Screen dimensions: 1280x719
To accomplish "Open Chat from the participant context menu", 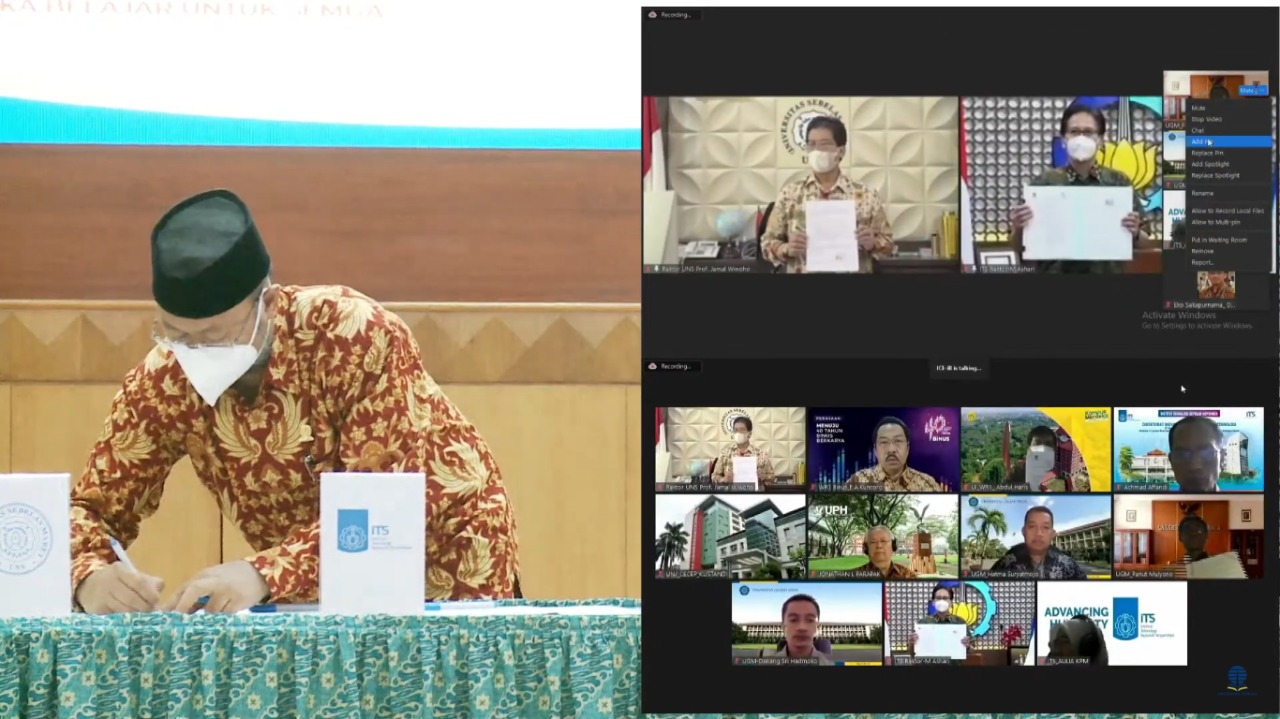I will [x=1198, y=130].
